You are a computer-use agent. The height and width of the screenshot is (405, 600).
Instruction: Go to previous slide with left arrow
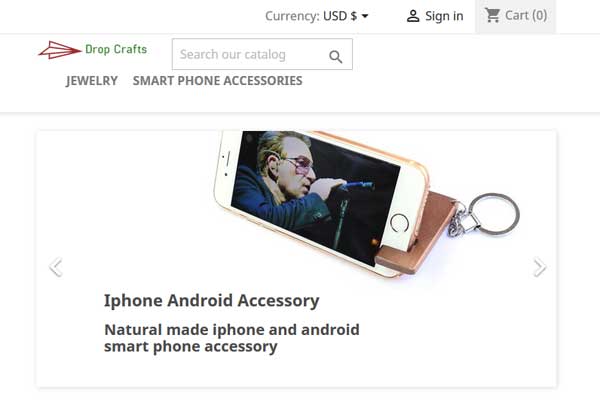[56, 267]
